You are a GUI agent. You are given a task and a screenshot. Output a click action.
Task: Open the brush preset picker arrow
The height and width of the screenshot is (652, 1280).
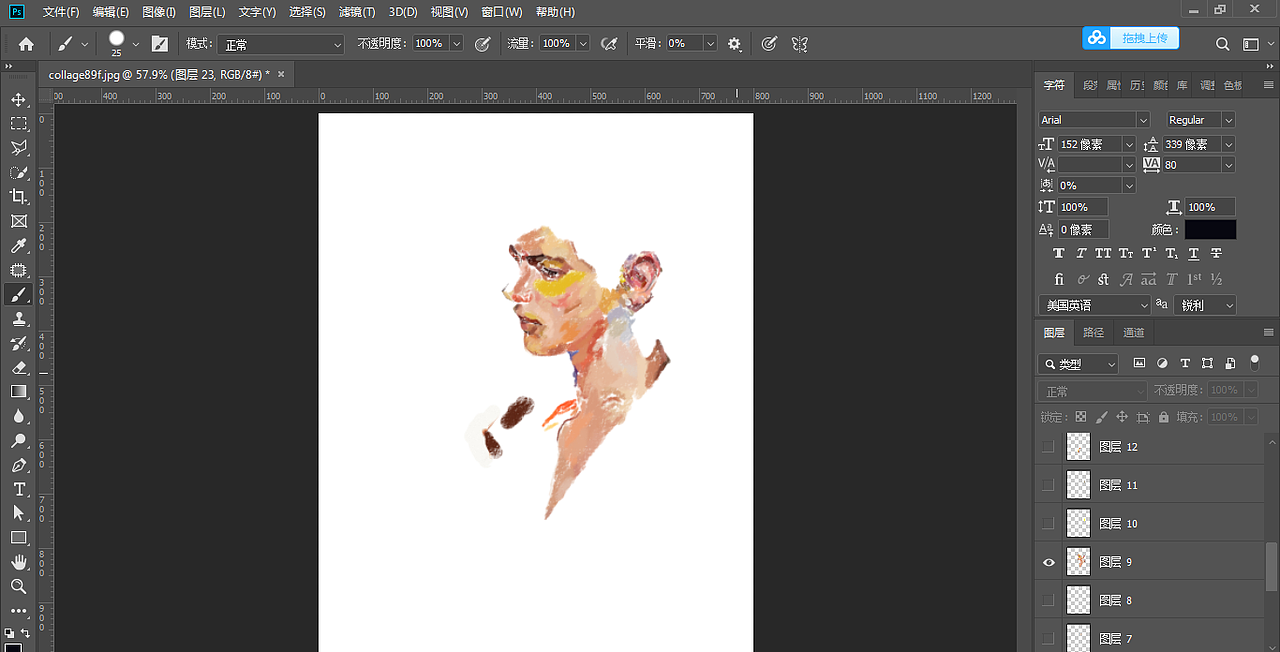pyautogui.click(x=136, y=44)
